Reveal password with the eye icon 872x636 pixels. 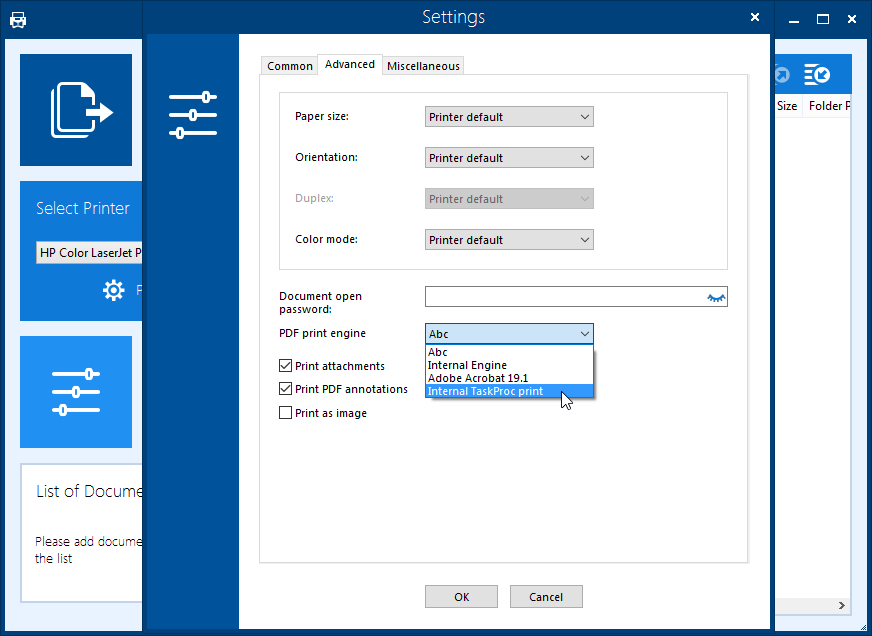716,297
